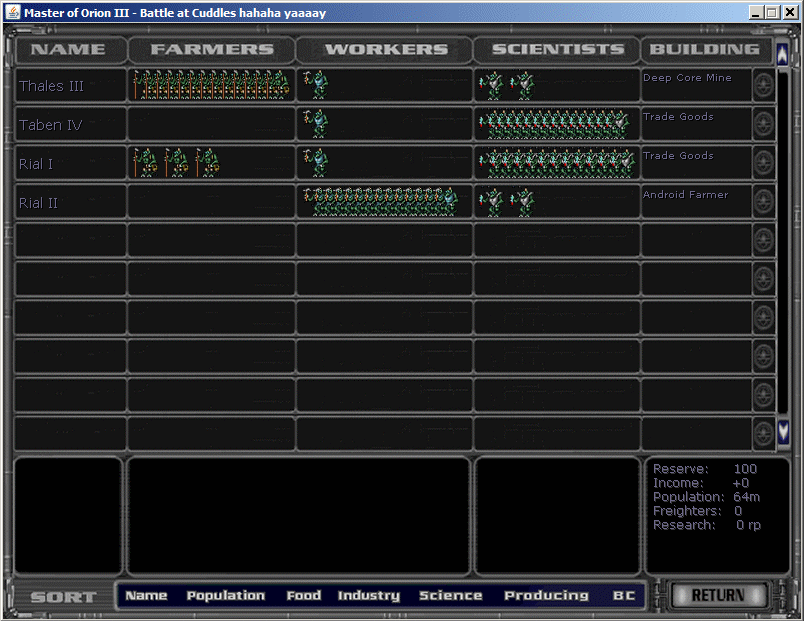The image size is (804, 621).
Task: Click the round icon in the Rial I row
Action: tap(763, 163)
